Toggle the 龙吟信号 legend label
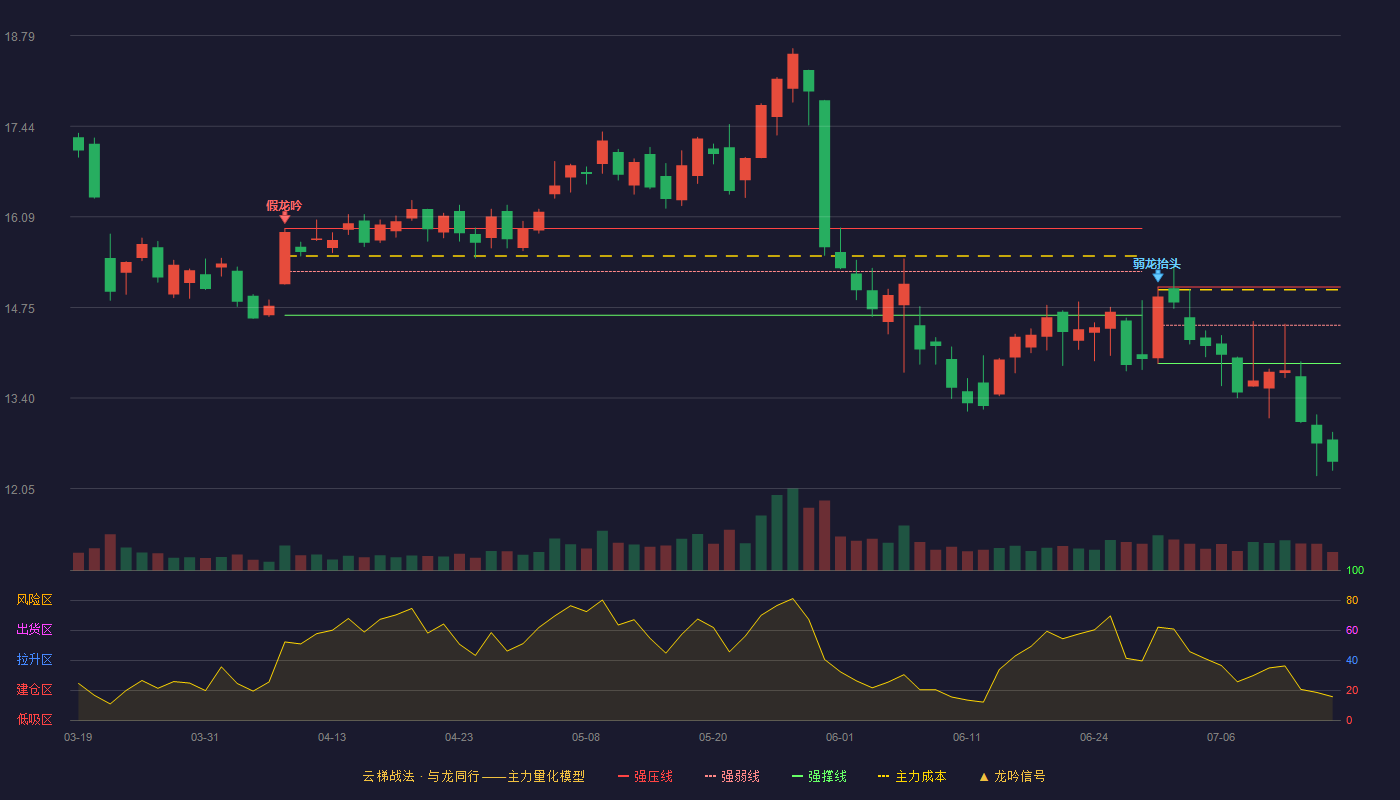 [1020, 777]
